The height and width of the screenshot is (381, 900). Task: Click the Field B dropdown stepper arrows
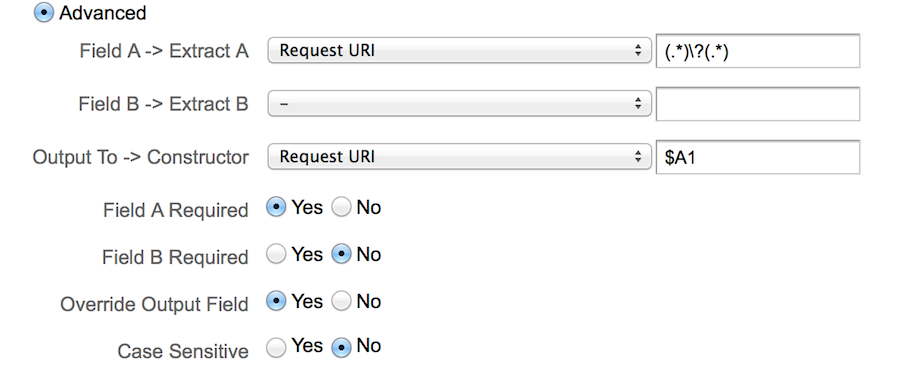click(x=638, y=104)
